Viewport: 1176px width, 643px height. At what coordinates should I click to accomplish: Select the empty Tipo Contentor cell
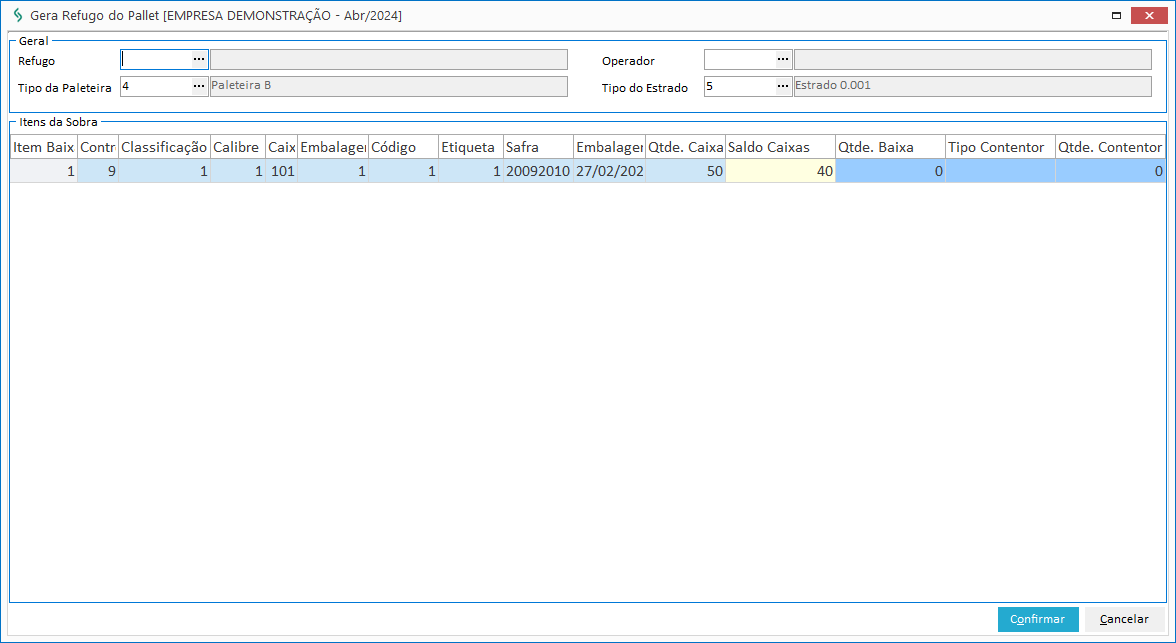1000,171
